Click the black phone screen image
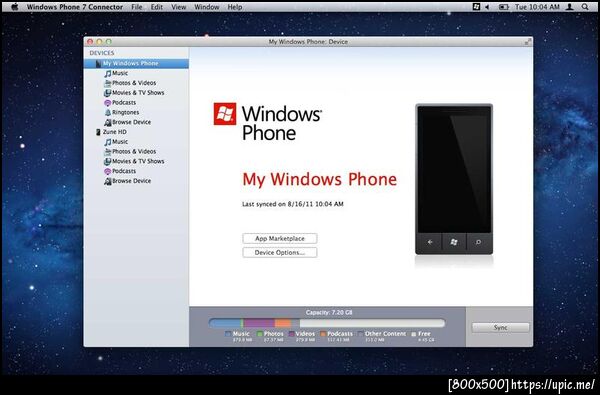The image size is (600, 395). coord(454,170)
